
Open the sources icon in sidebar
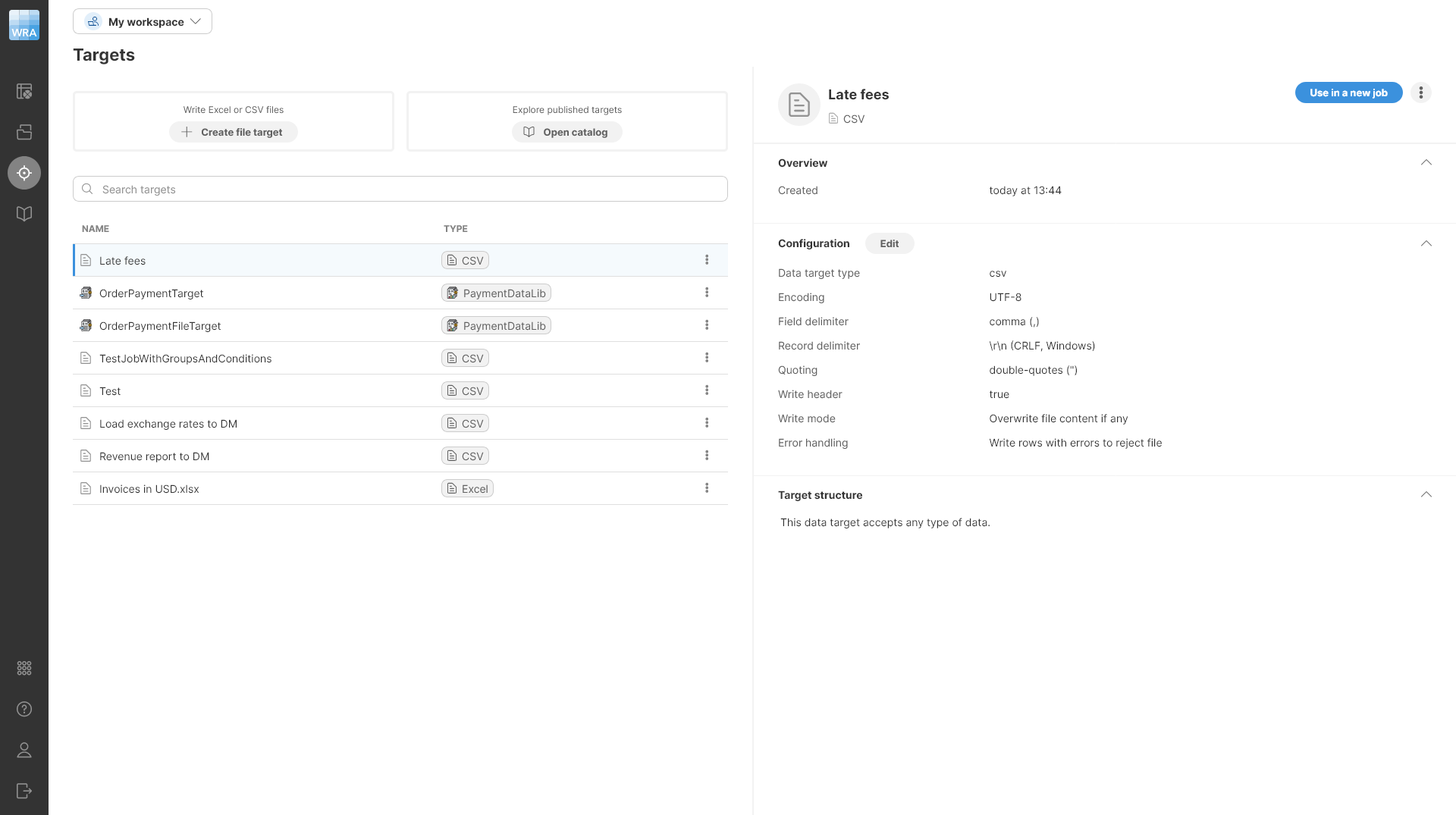24,132
